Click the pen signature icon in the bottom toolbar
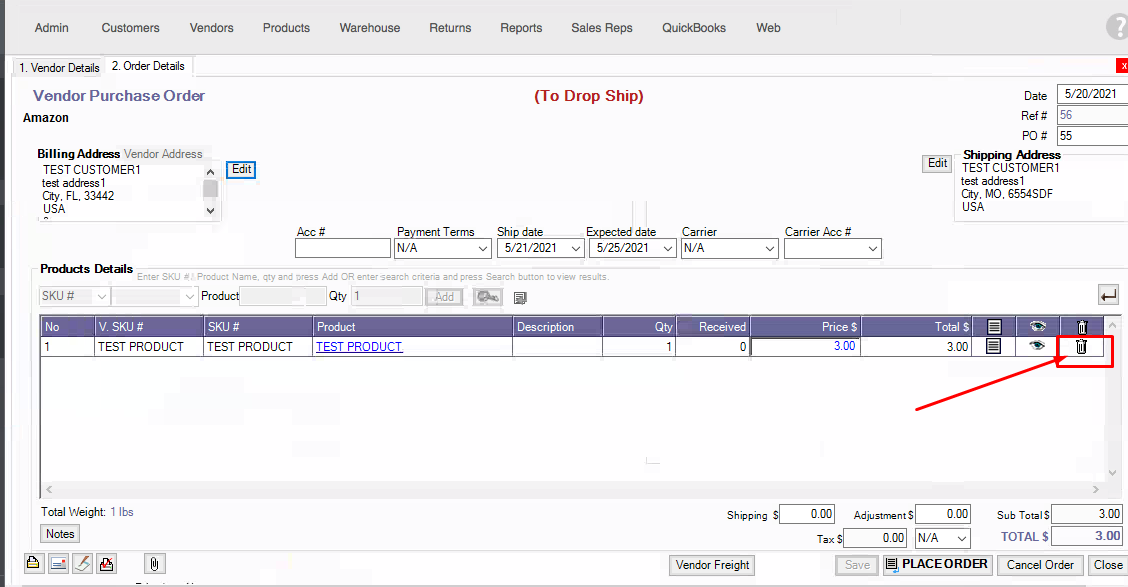The image size is (1128, 587). (x=83, y=563)
